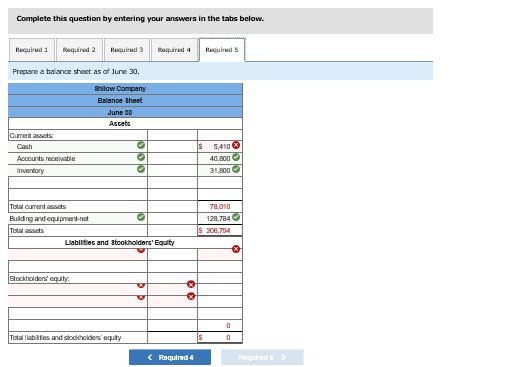The image size is (509, 367).
Task: Click the Total current assets label
Action: pyautogui.click(x=38, y=207)
